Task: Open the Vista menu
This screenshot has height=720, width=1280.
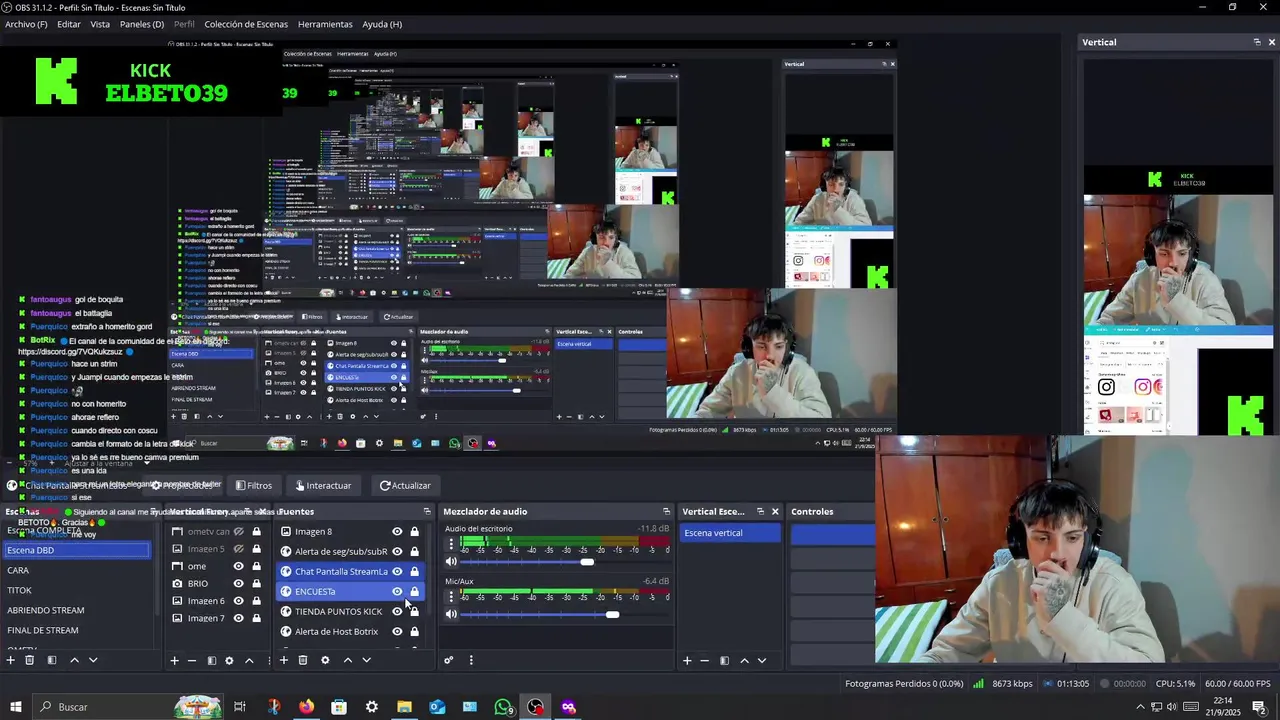Action: click(x=100, y=24)
